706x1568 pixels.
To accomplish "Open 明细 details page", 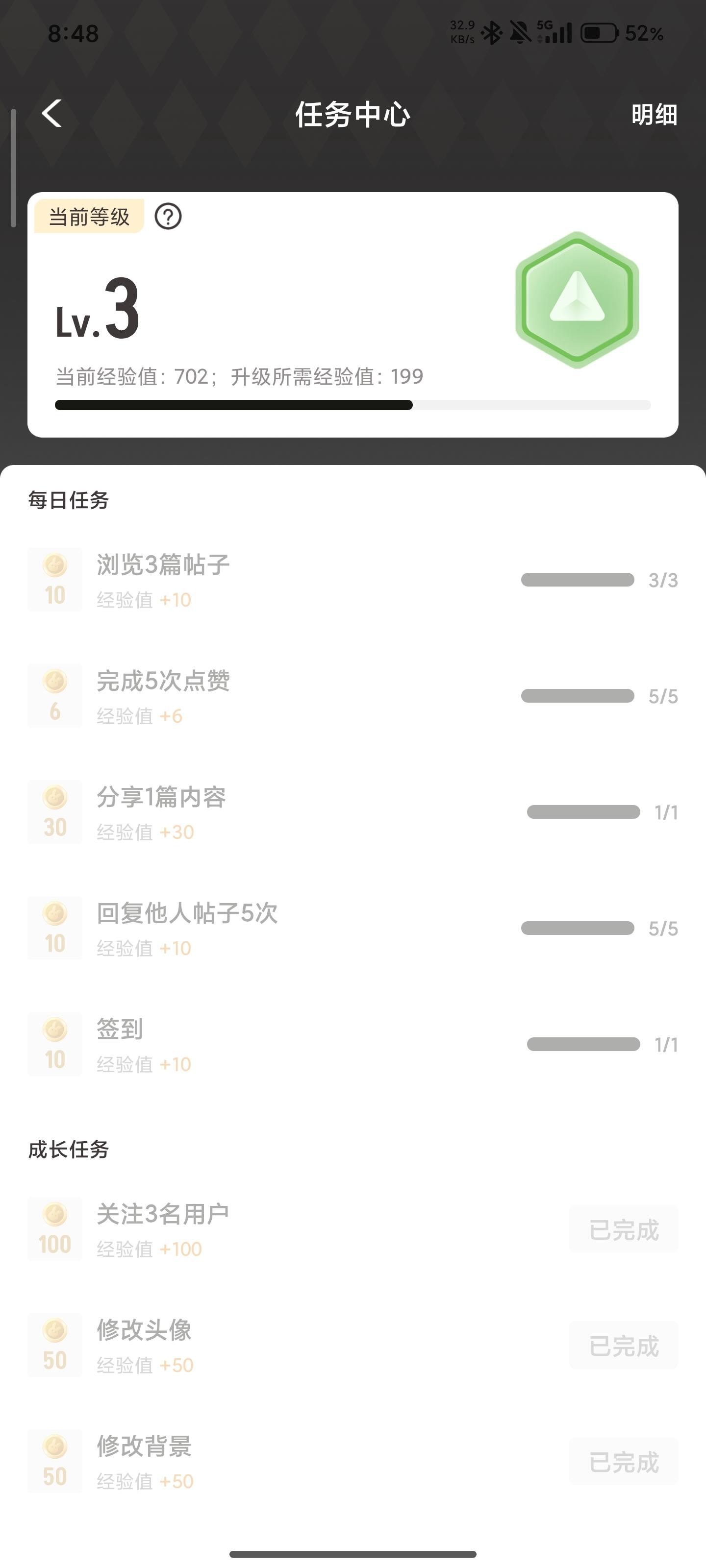I will (x=654, y=115).
